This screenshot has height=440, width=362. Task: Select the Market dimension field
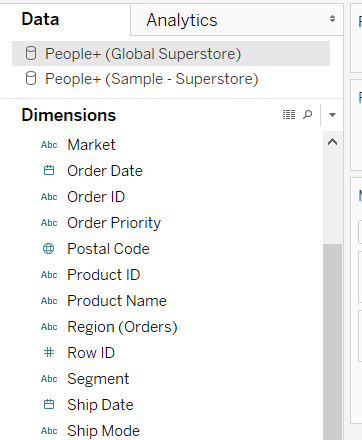[91, 145]
